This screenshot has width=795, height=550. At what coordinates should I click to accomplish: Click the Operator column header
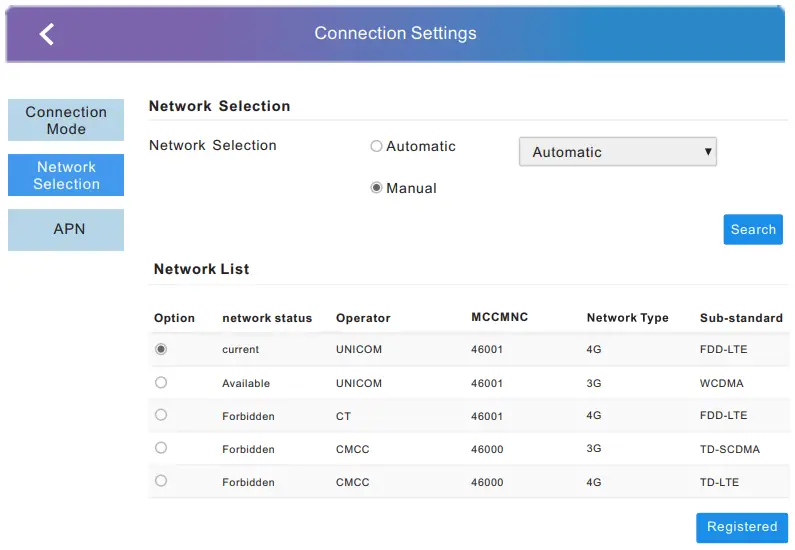tap(363, 318)
